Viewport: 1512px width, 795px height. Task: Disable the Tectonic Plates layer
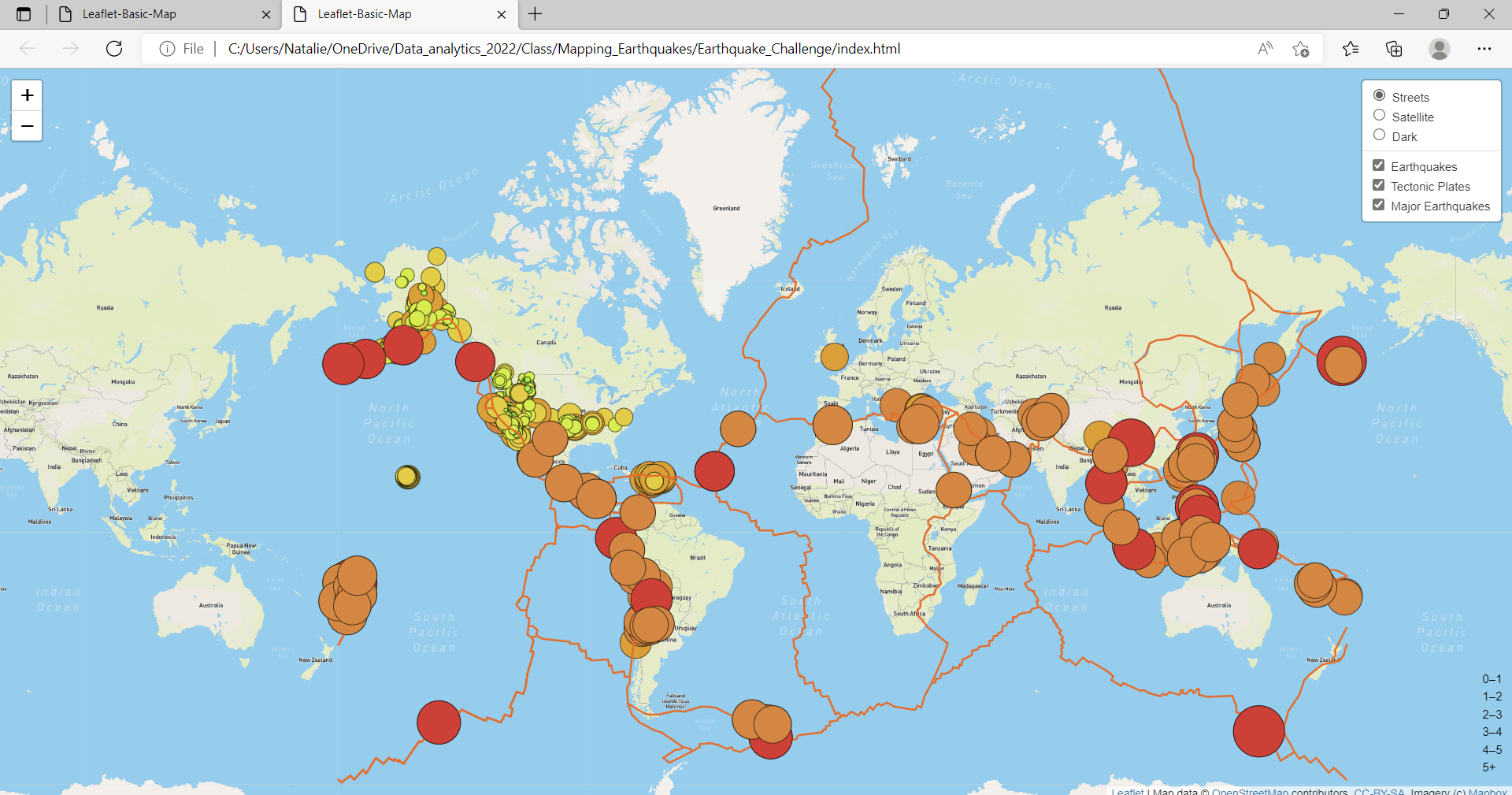click(x=1379, y=184)
